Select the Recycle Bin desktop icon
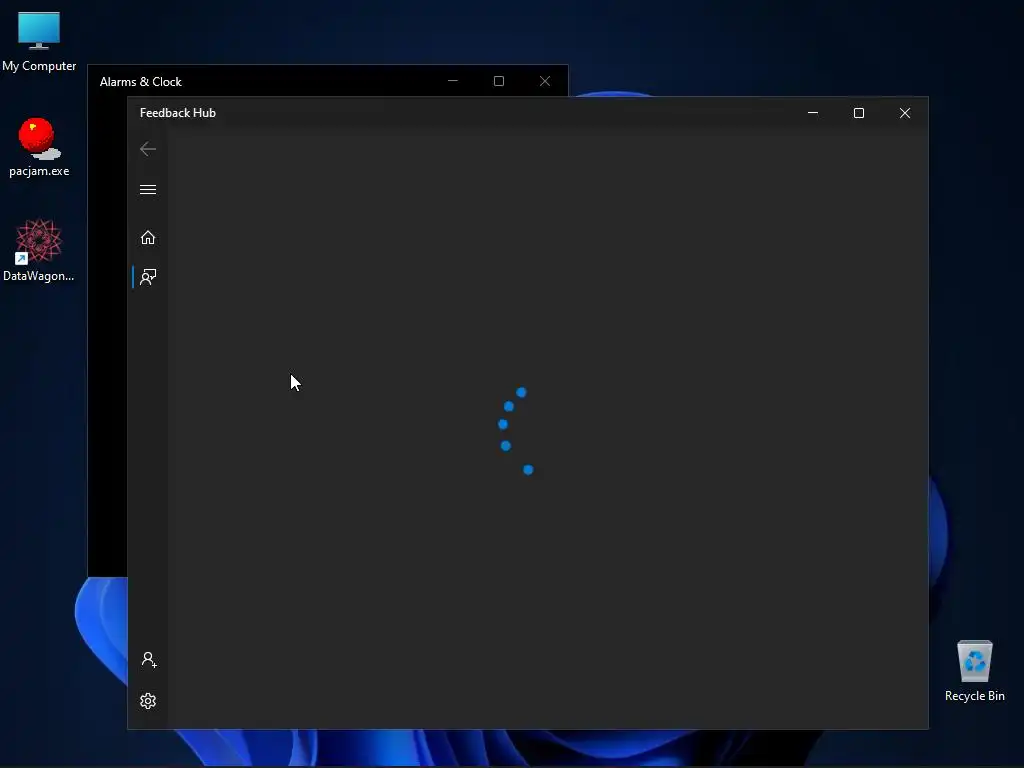This screenshot has width=1024, height=768. (x=974, y=671)
